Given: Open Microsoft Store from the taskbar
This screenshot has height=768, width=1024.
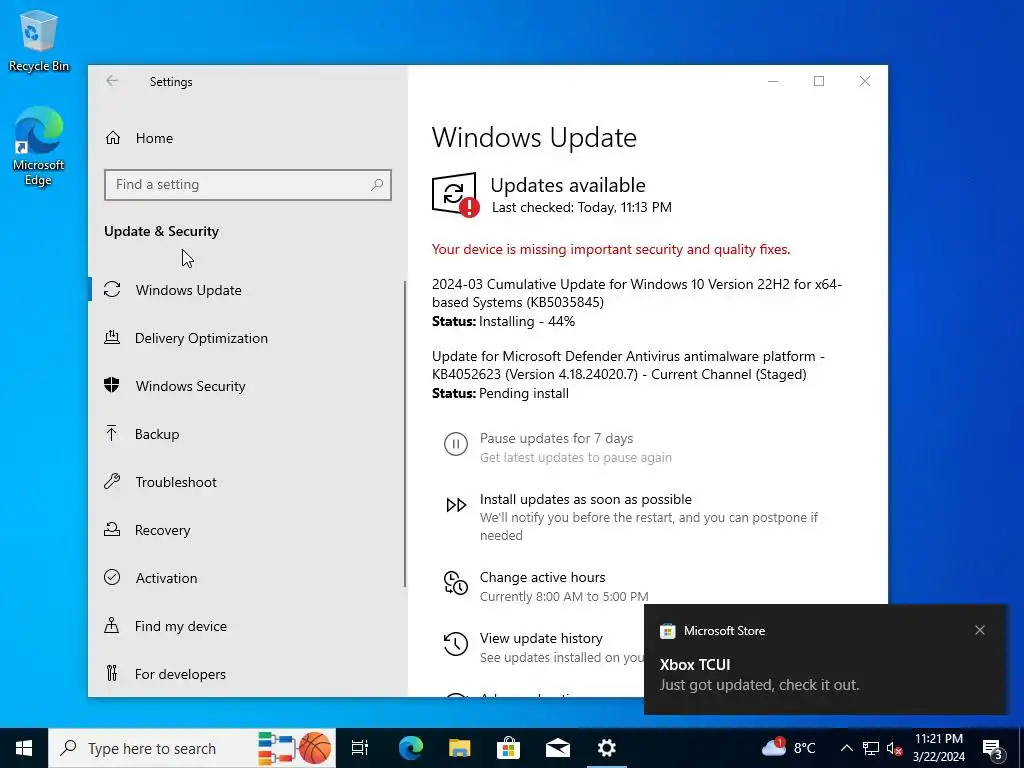Looking at the screenshot, I should [508, 748].
